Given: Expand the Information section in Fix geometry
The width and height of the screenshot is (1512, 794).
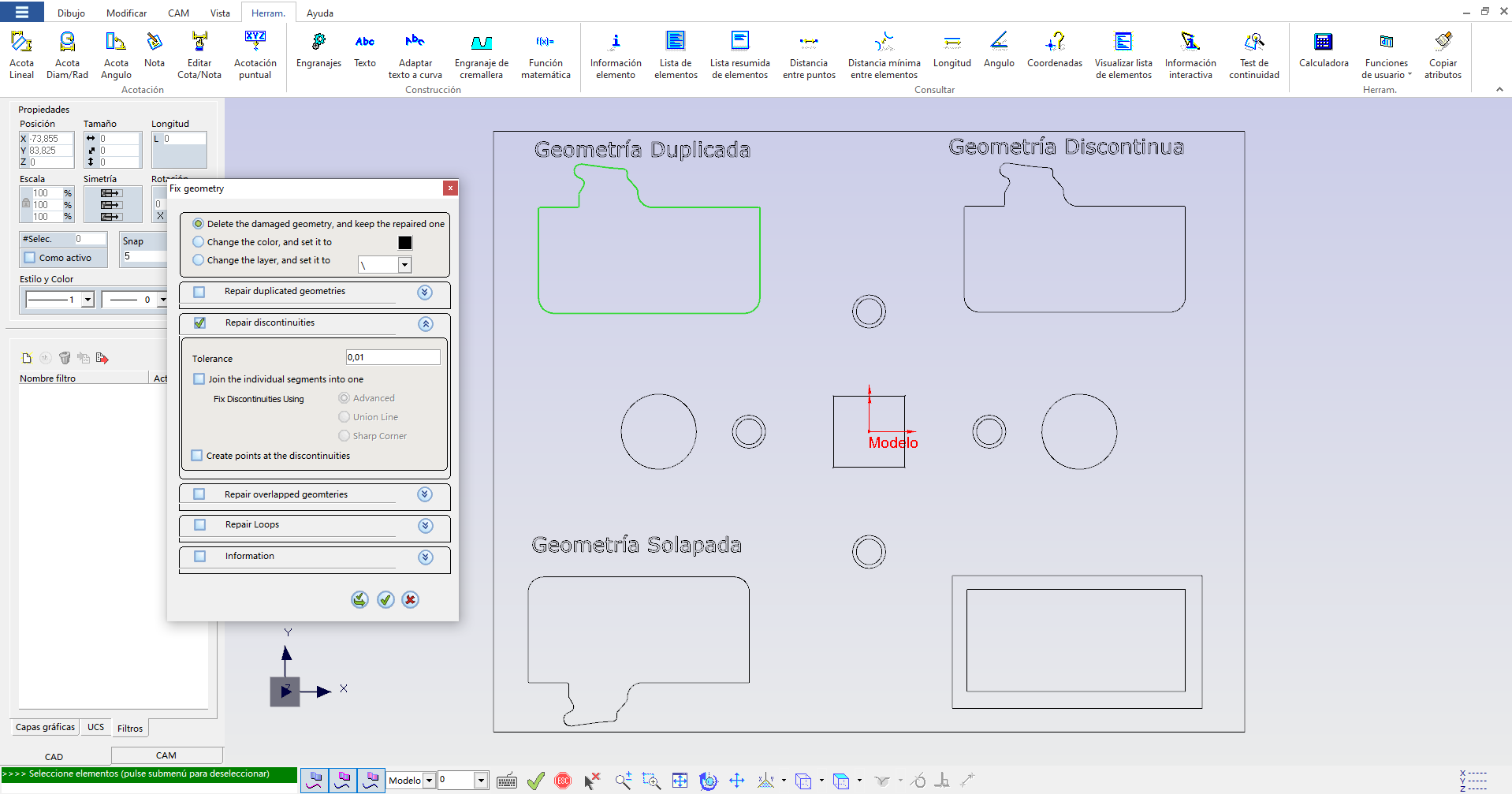Looking at the screenshot, I should pyautogui.click(x=425, y=557).
